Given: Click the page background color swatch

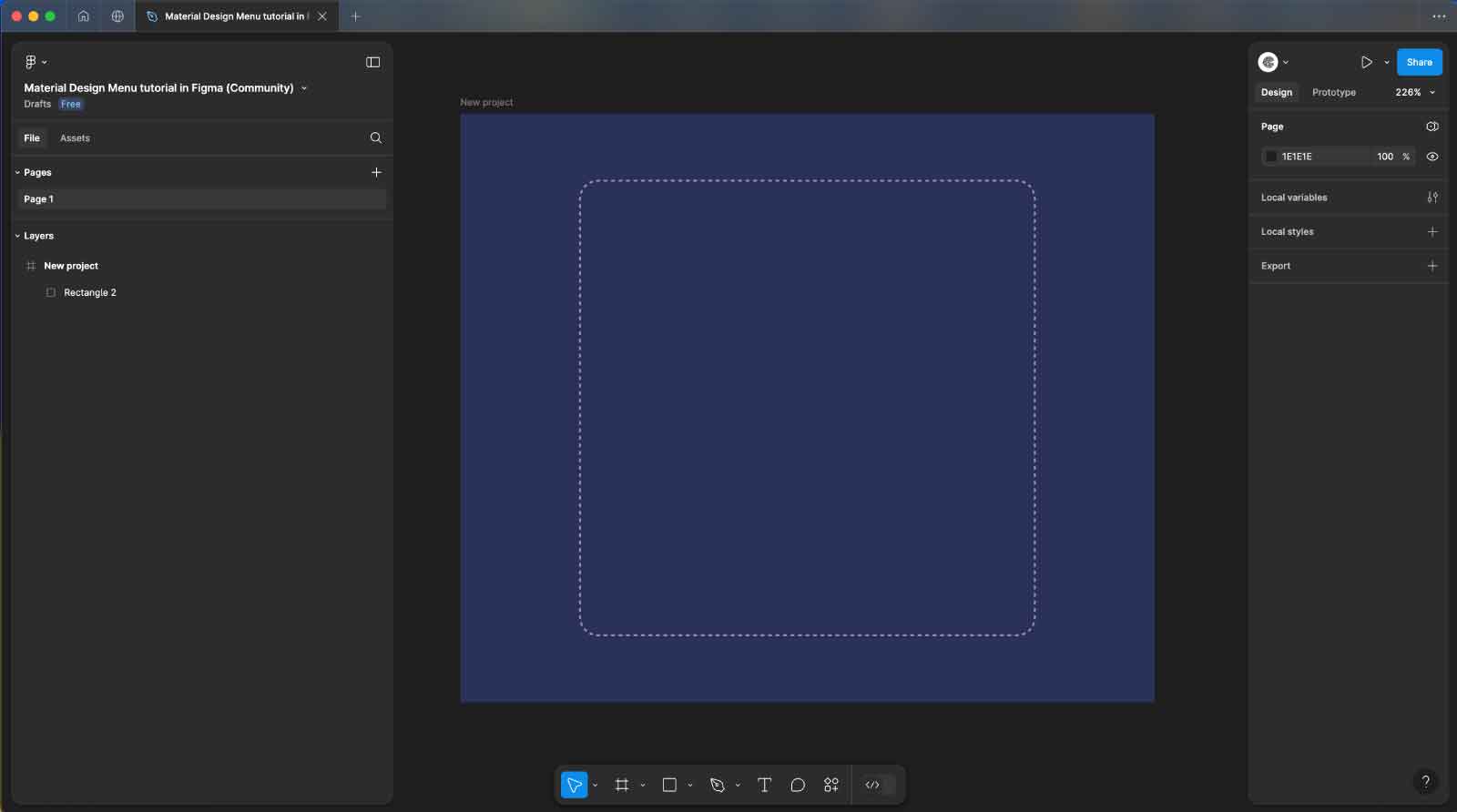Looking at the screenshot, I should click(1270, 157).
